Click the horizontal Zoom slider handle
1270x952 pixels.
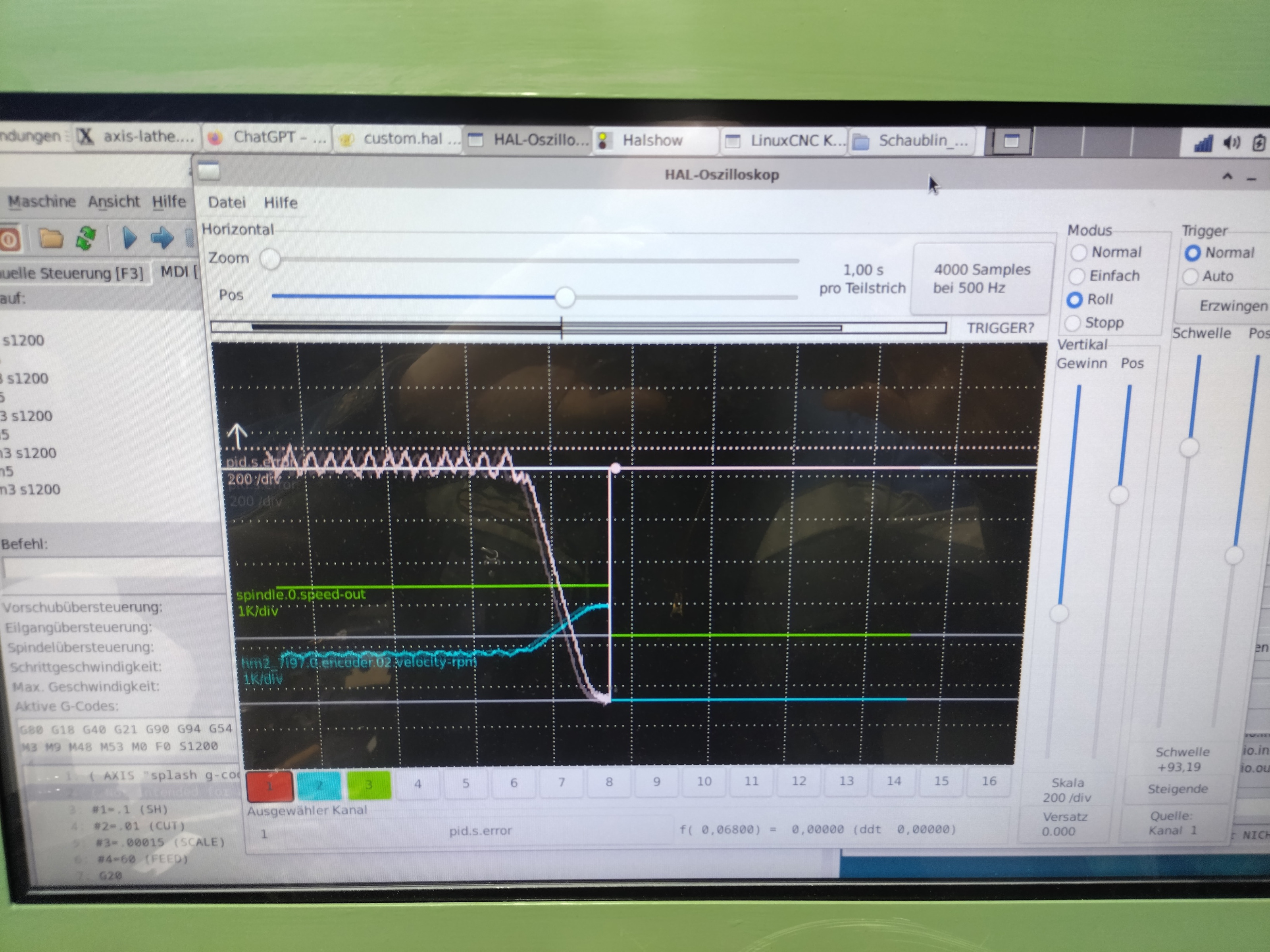point(270,259)
